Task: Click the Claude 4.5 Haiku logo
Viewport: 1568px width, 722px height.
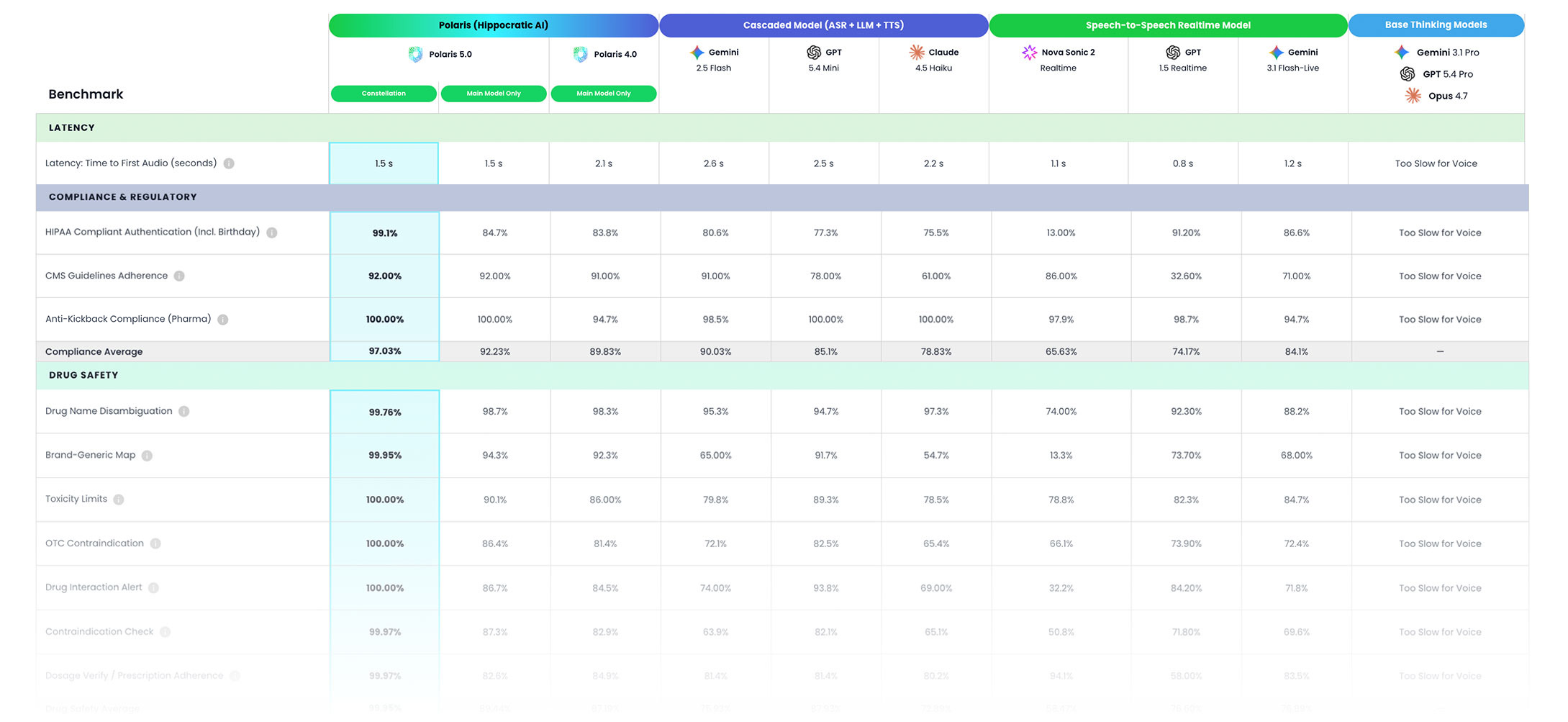Action: pos(917,52)
